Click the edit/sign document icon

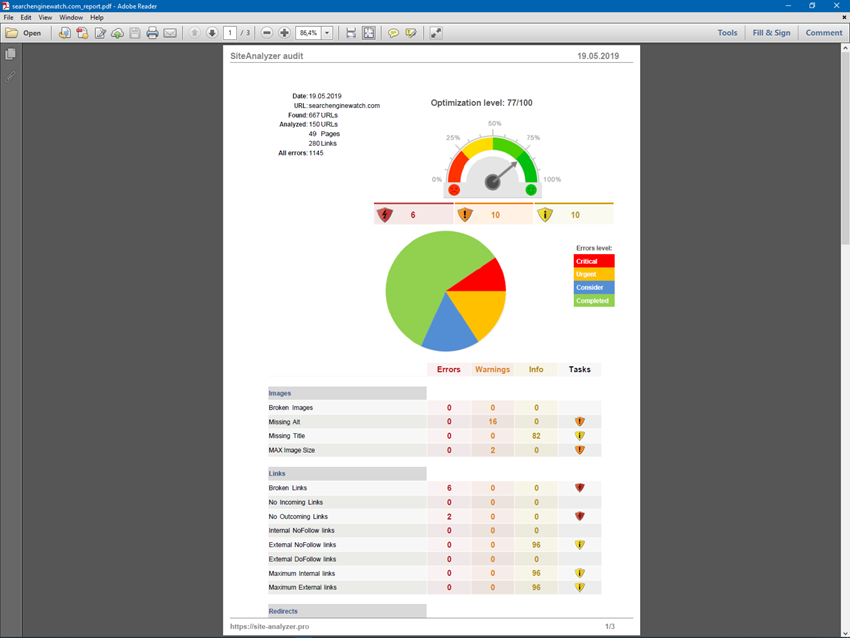[100, 33]
